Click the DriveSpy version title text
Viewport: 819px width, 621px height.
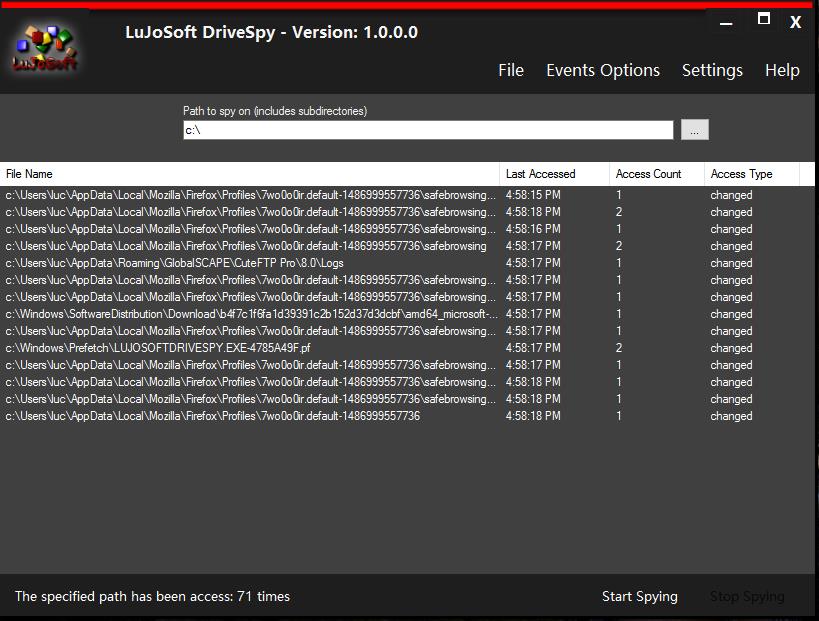pos(272,32)
